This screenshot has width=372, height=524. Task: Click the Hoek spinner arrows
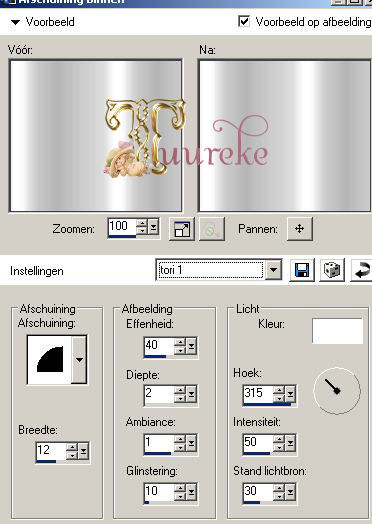click(x=279, y=394)
